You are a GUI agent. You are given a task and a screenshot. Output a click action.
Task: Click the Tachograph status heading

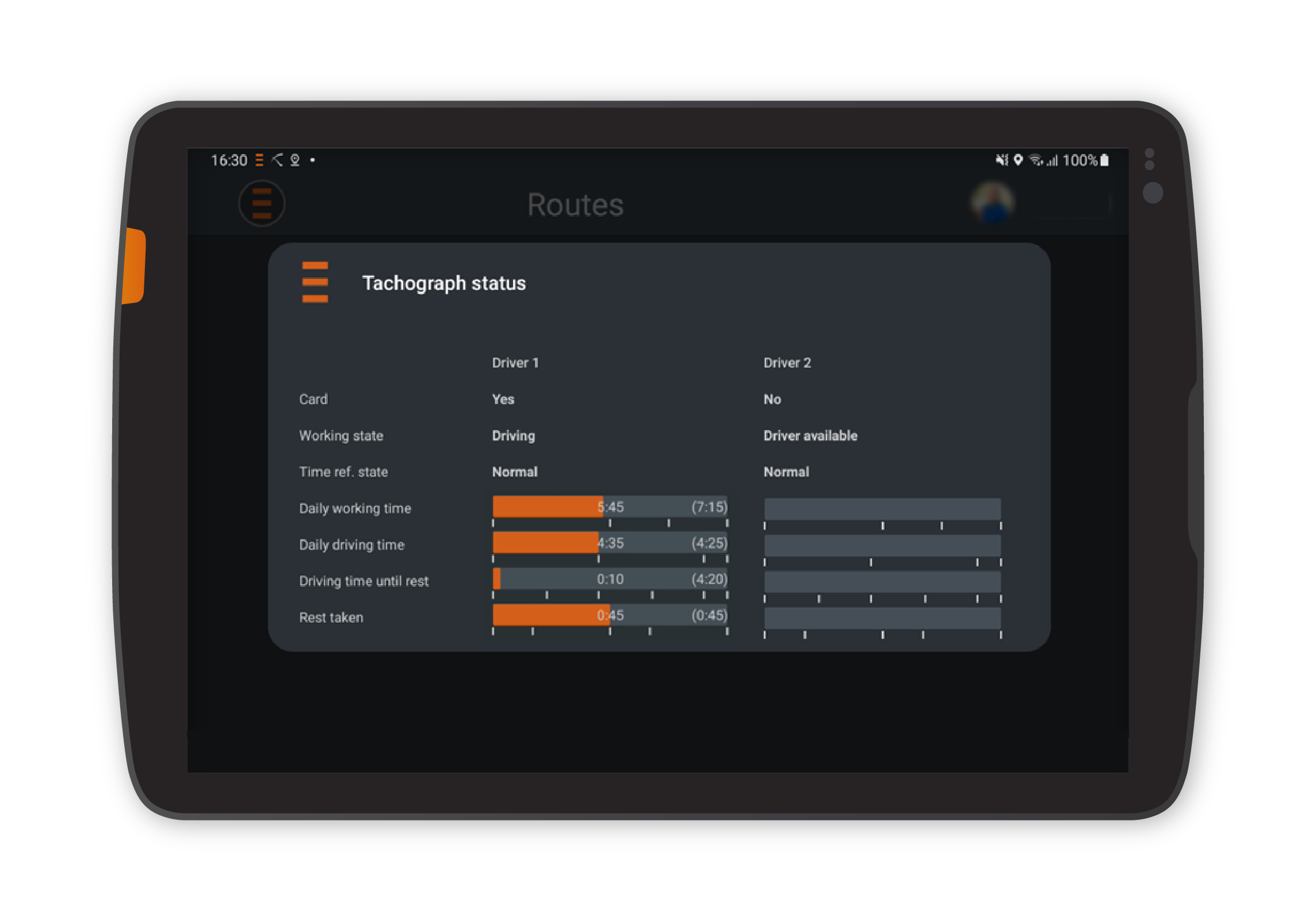point(443,283)
